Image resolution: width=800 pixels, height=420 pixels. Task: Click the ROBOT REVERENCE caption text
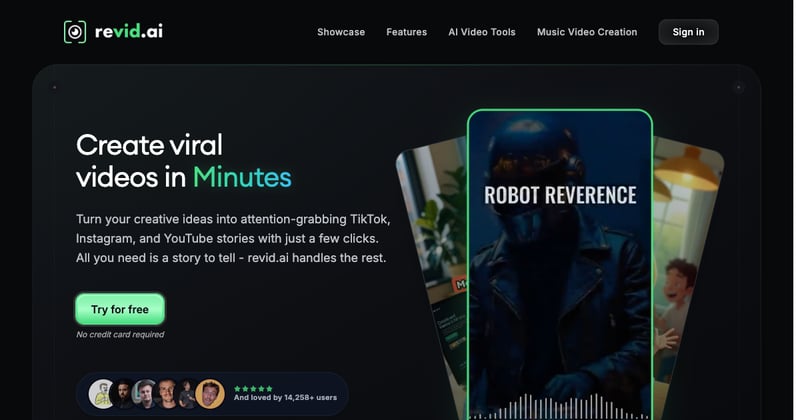tap(560, 195)
